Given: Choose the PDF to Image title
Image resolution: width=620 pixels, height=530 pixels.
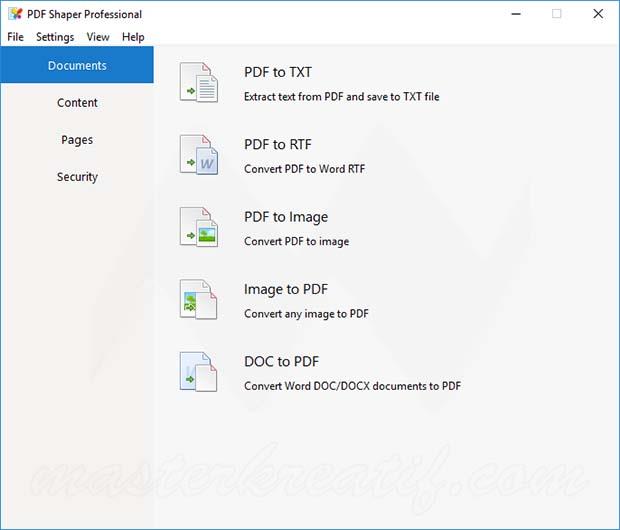Looking at the screenshot, I should point(286,217).
